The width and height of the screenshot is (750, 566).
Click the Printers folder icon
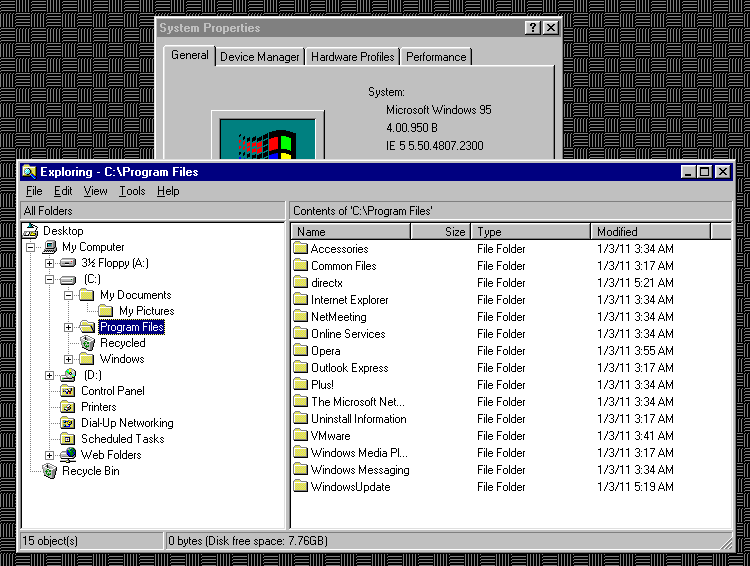click(x=68, y=407)
